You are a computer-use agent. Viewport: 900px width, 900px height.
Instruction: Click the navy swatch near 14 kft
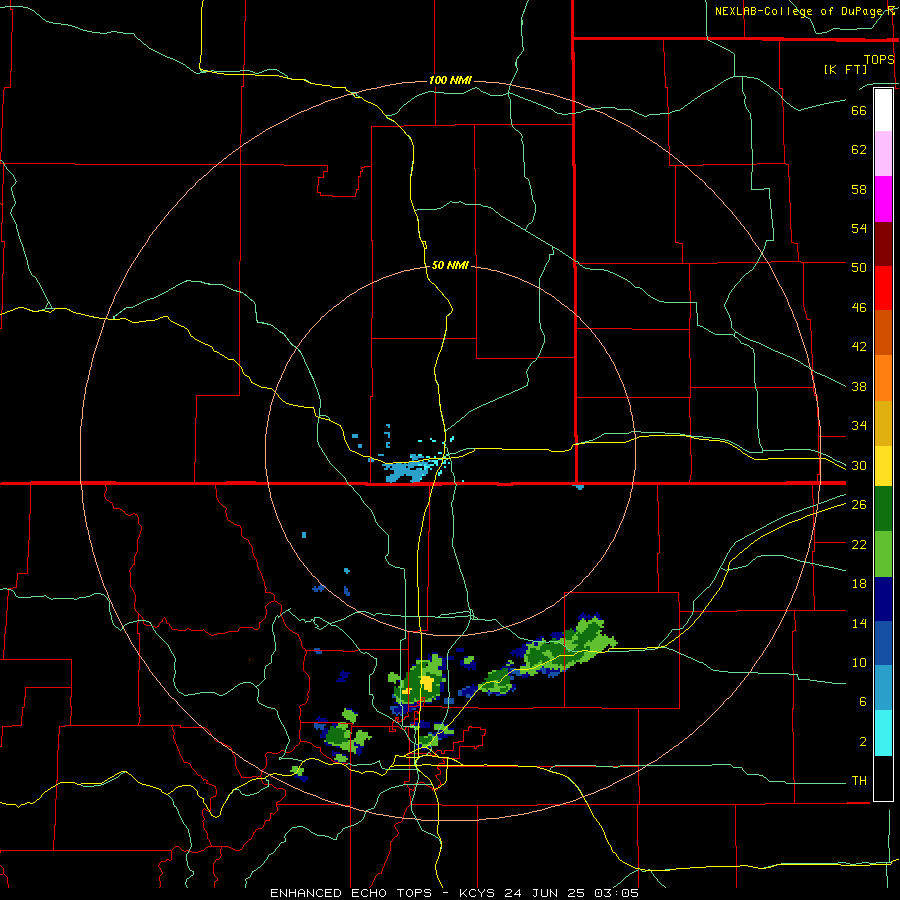tap(883, 599)
